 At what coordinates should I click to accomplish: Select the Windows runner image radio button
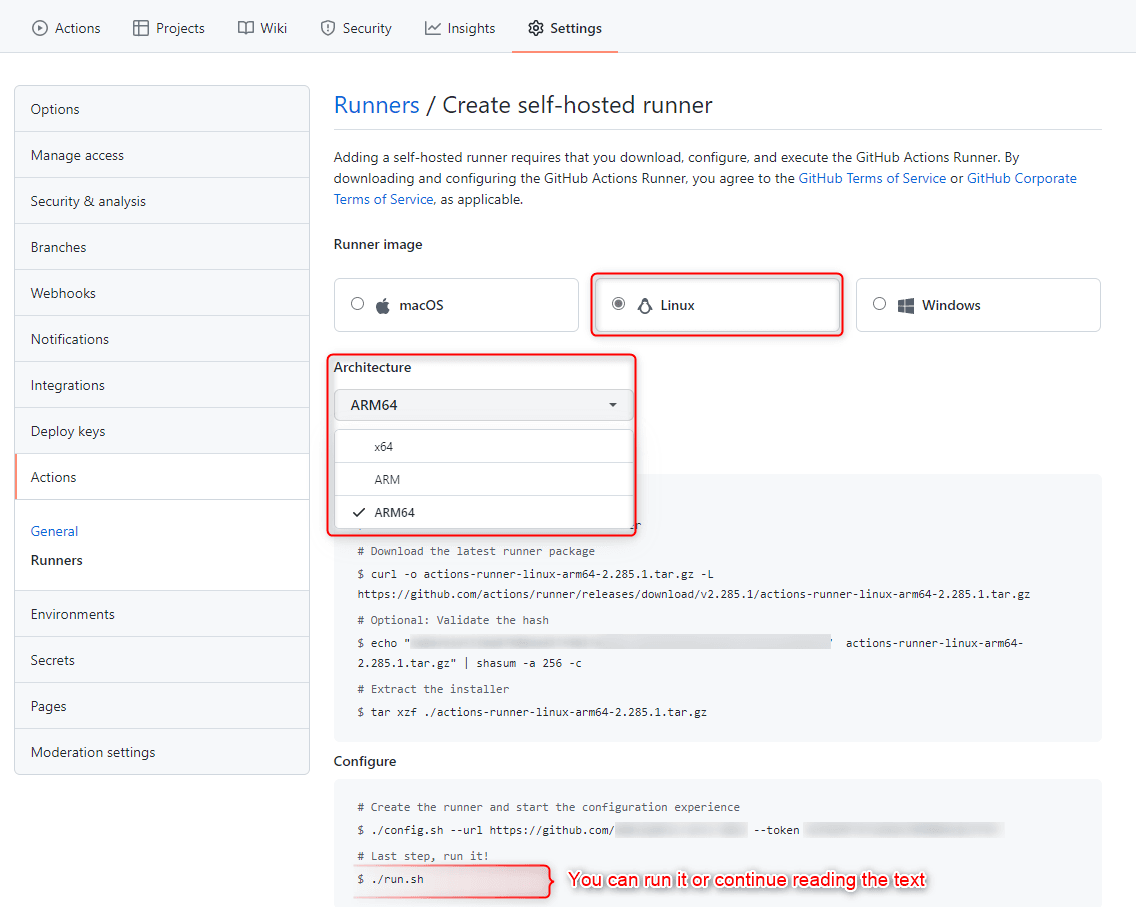[x=879, y=304]
